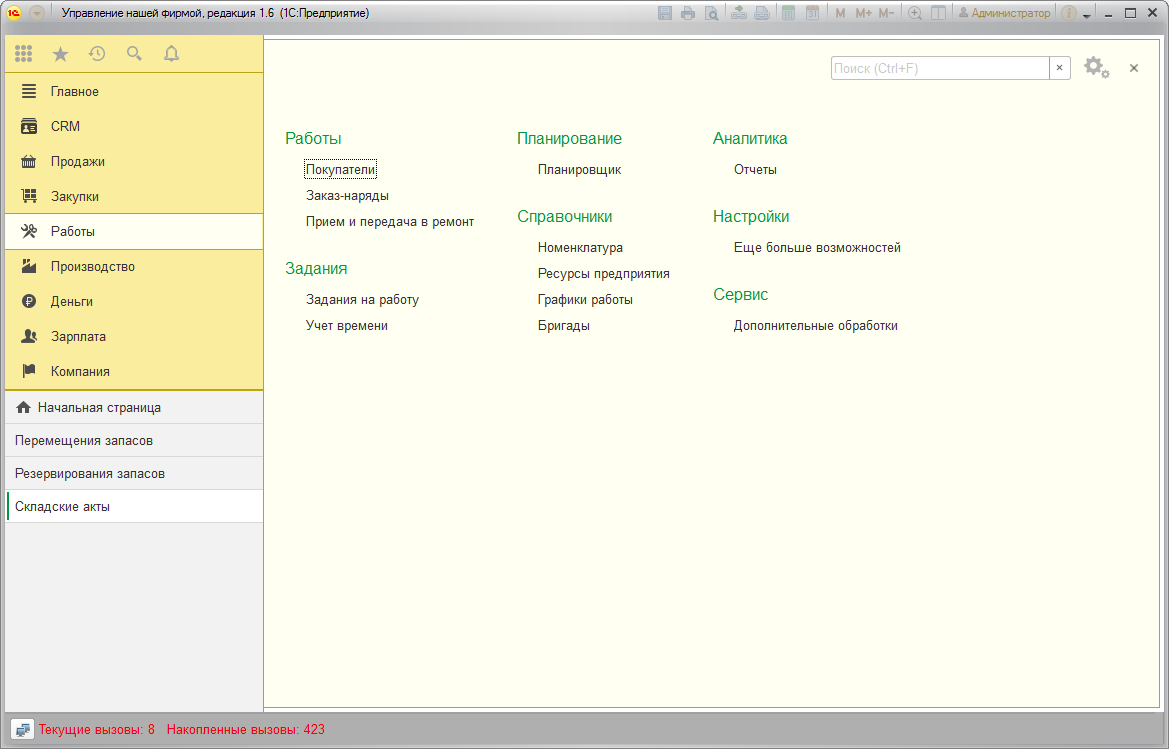
Task: Open the Производство section
Action: click(134, 266)
